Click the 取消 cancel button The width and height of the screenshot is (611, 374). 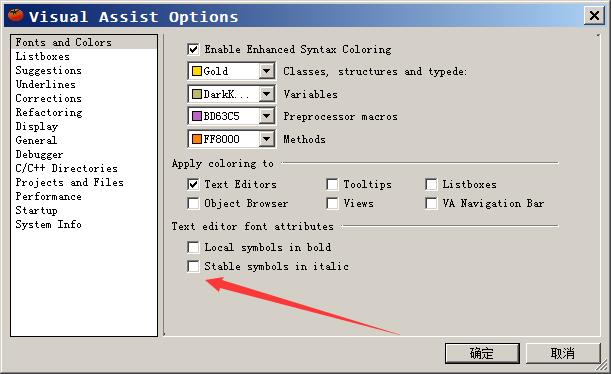pos(563,353)
